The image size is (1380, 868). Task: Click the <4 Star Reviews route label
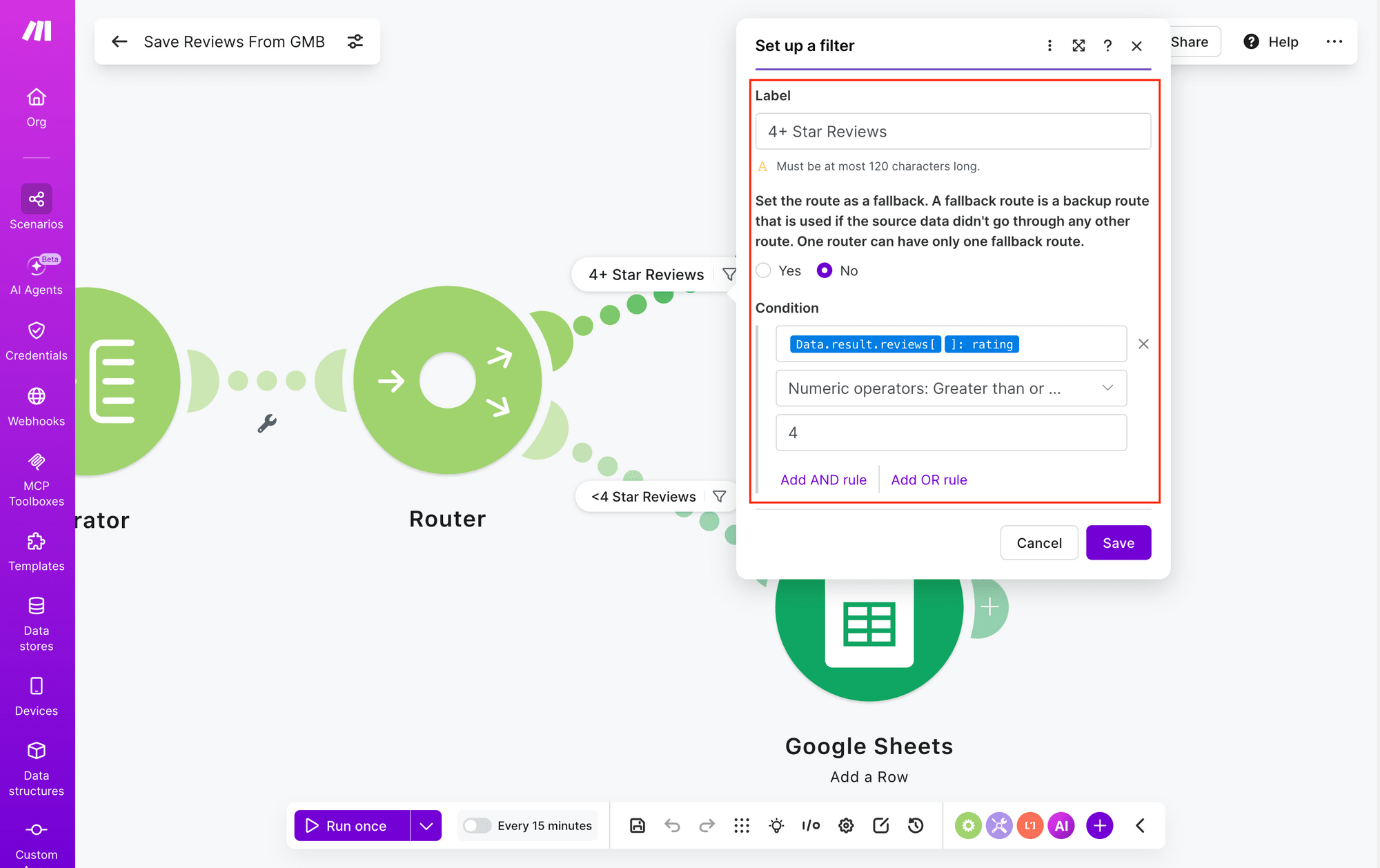[x=643, y=497]
